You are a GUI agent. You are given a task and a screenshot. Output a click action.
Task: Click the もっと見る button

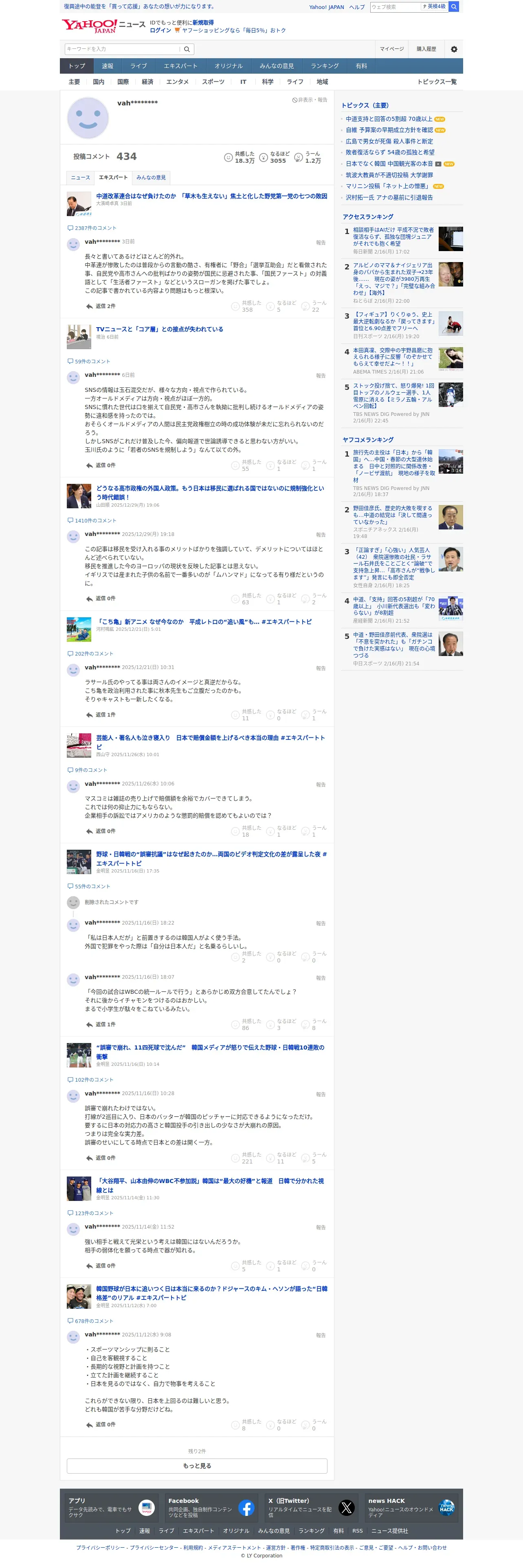197,1466
